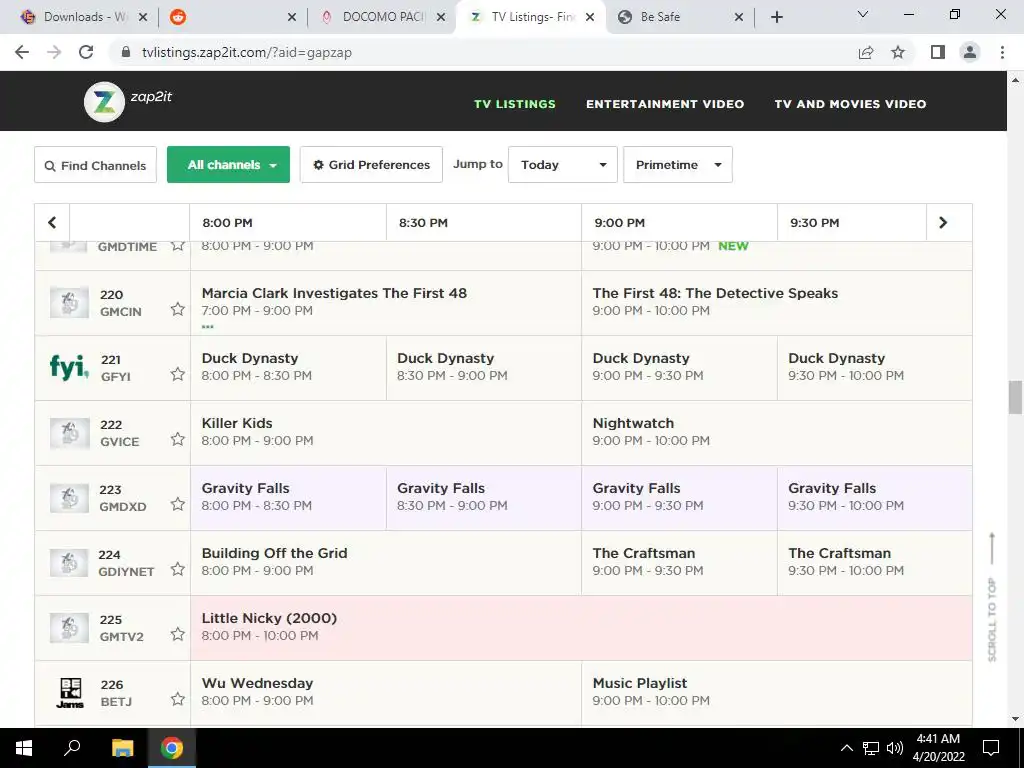Viewport: 1024px width, 768px height.
Task: Toggle the browser side panel
Action: click(x=938, y=52)
